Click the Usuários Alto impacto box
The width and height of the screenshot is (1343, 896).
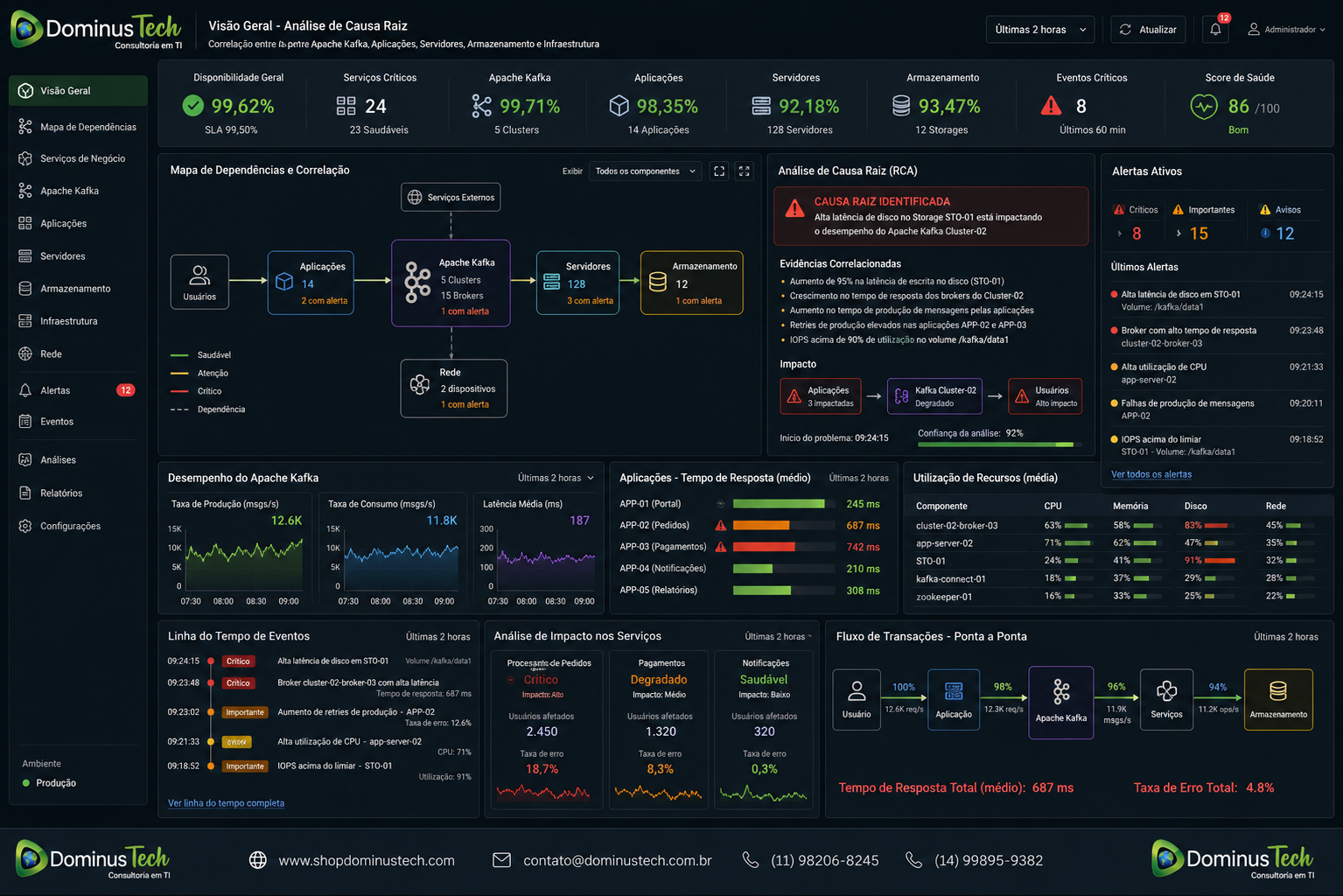(1045, 396)
